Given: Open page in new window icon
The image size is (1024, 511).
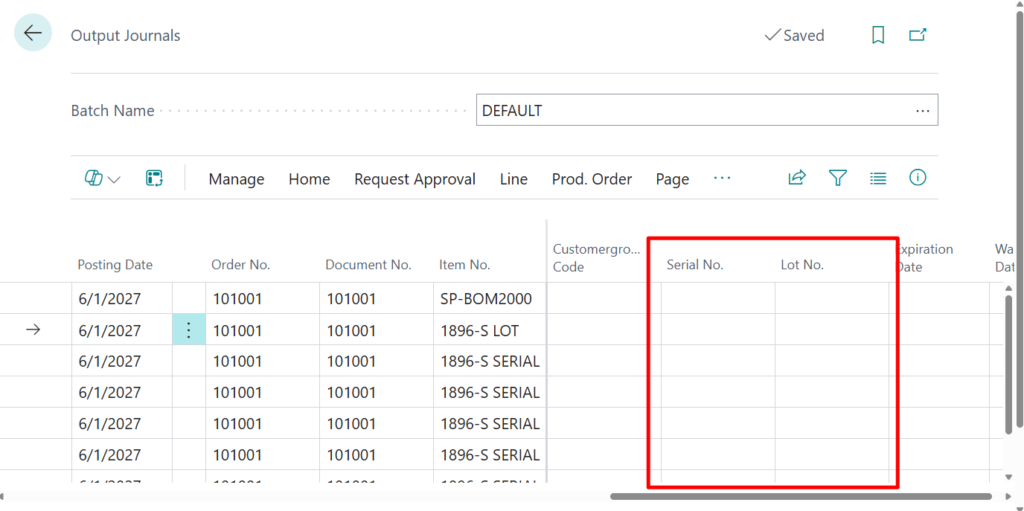Looking at the screenshot, I should click(x=917, y=35).
